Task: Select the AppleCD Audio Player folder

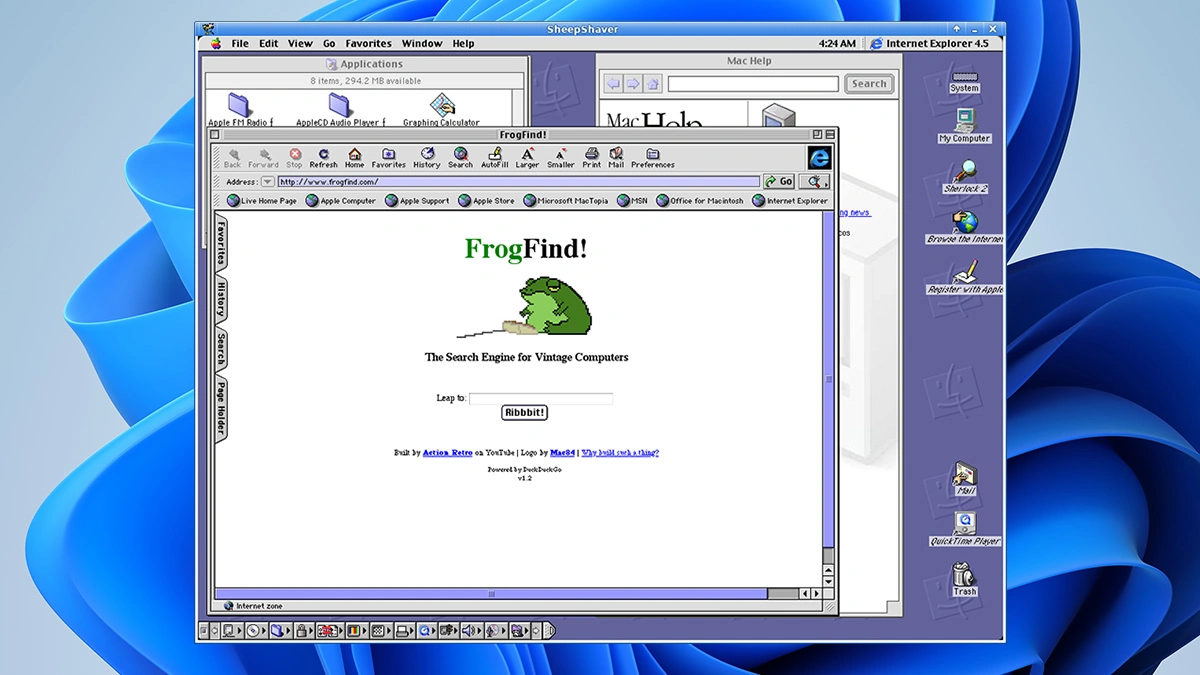Action: [x=340, y=109]
